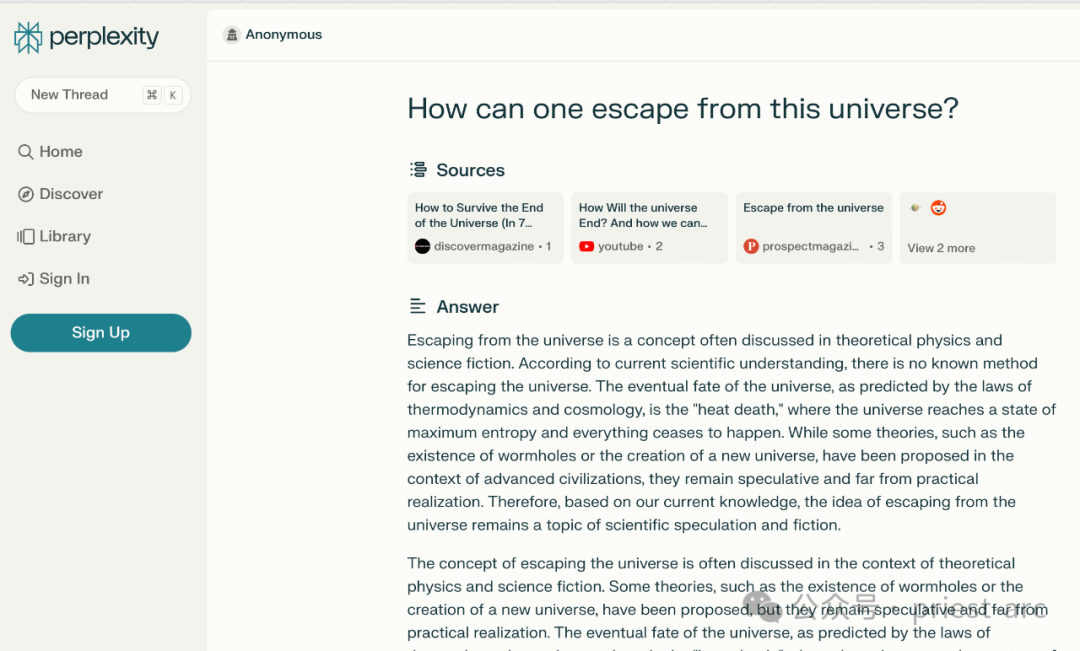
Task: Click the Answer section lines icon
Action: pos(418,307)
